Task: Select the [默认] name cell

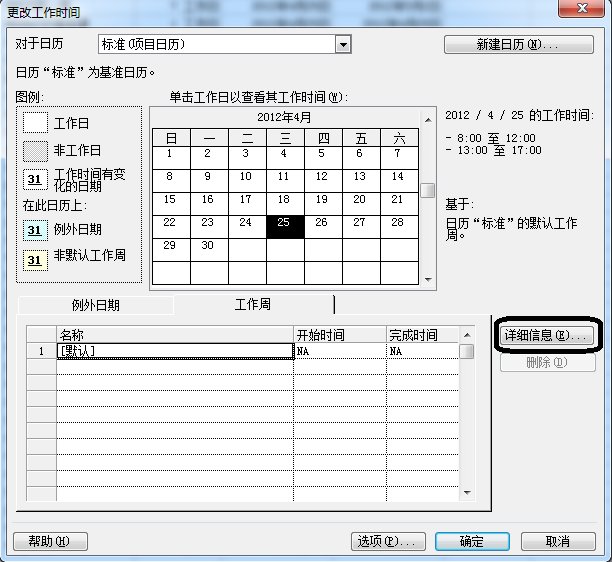Action: tap(175, 351)
